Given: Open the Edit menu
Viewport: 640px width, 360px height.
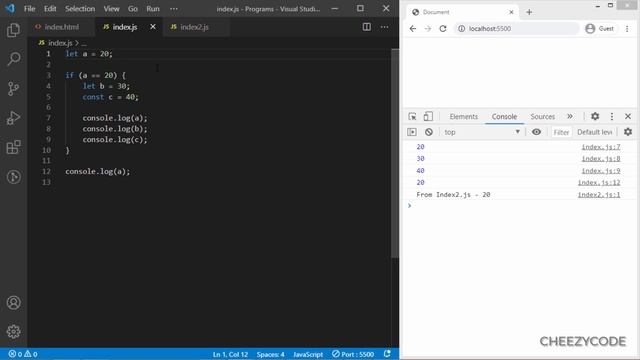Looking at the screenshot, I should (x=50, y=9).
